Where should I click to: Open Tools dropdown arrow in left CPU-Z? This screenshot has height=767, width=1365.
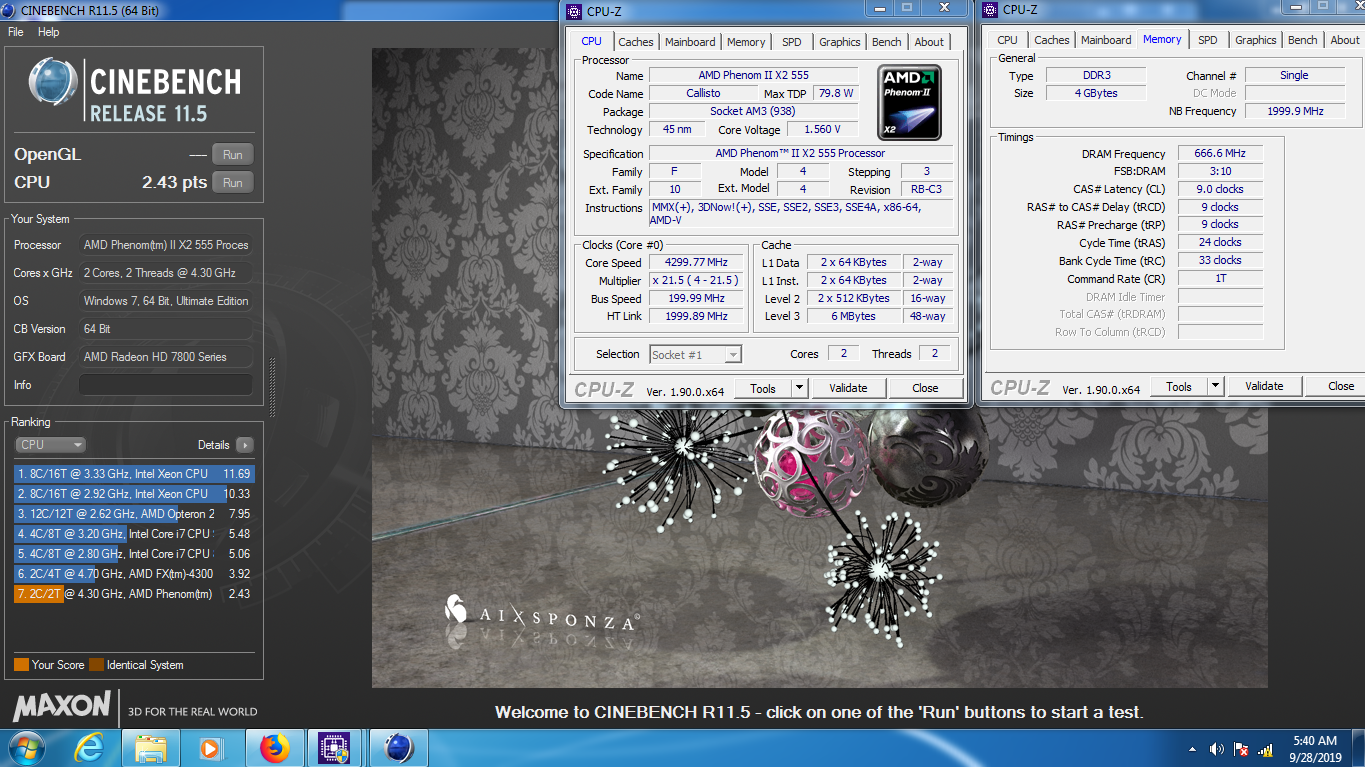tap(800, 388)
